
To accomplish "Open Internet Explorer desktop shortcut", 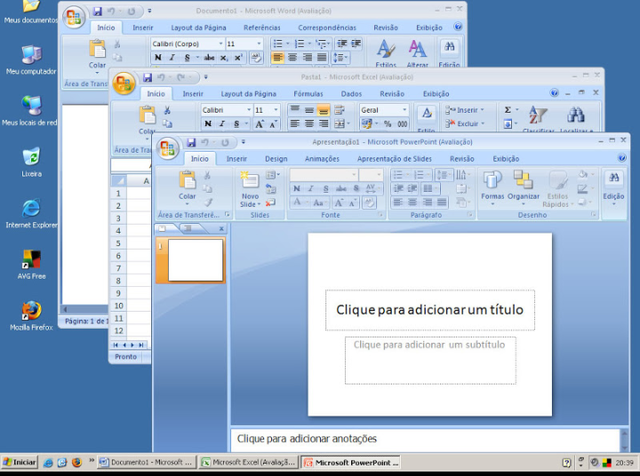I will [x=31, y=213].
